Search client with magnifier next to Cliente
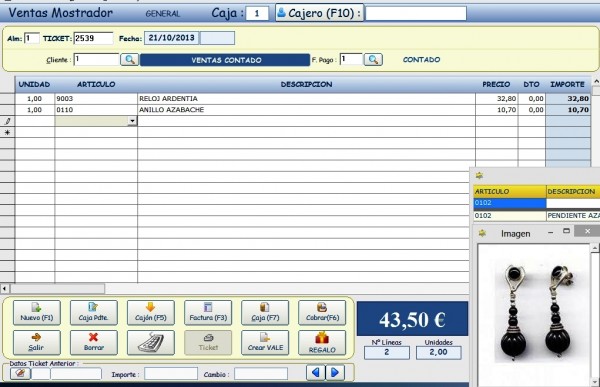The image size is (600, 387). tap(130, 60)
